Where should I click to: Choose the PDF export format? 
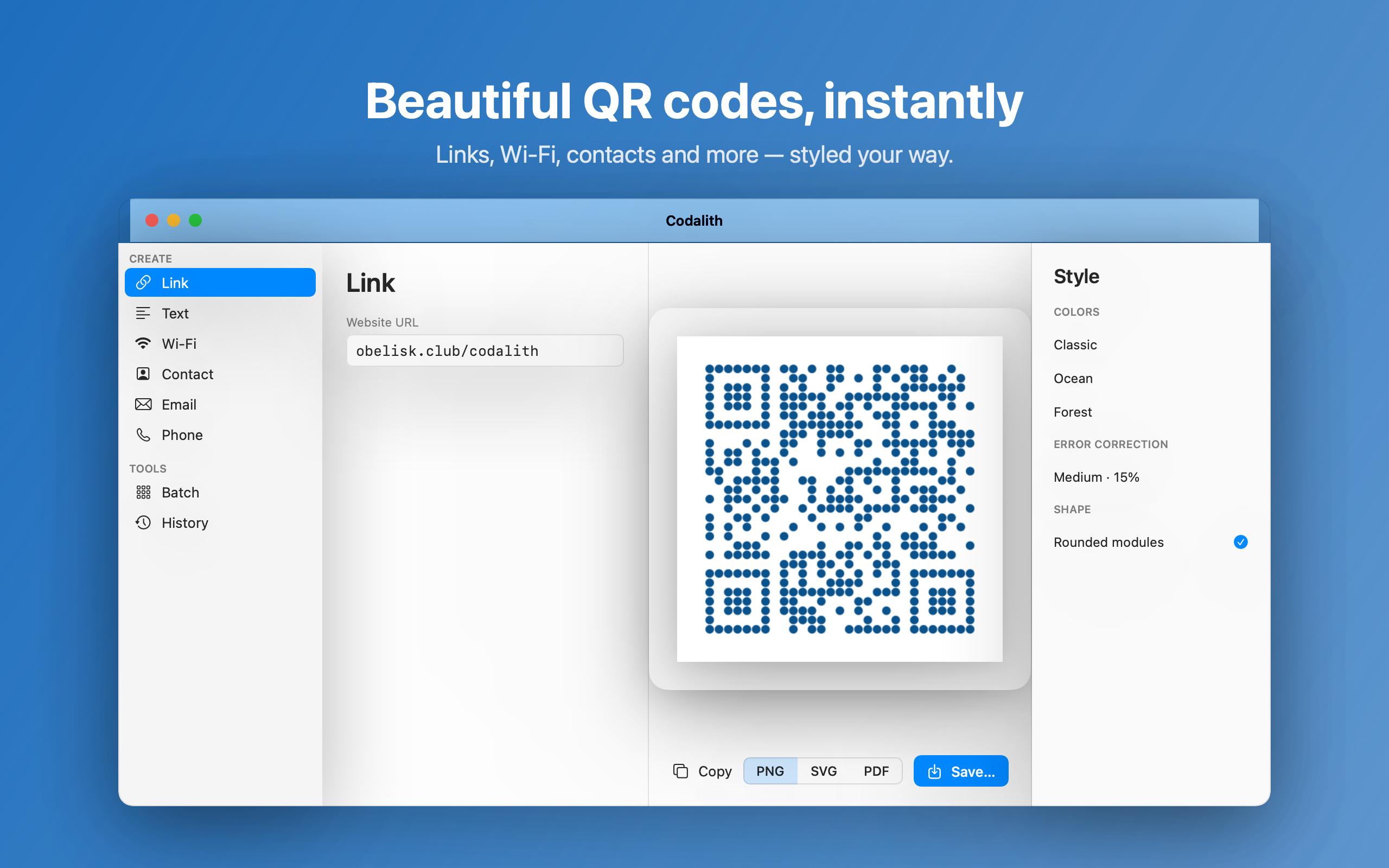(x=876, y=771)
